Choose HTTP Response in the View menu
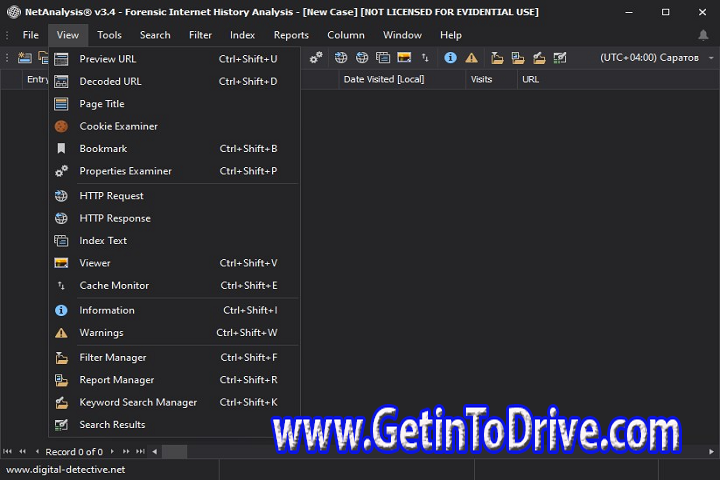The height and width of the screenshot is (480, 720). coord(174,219)
